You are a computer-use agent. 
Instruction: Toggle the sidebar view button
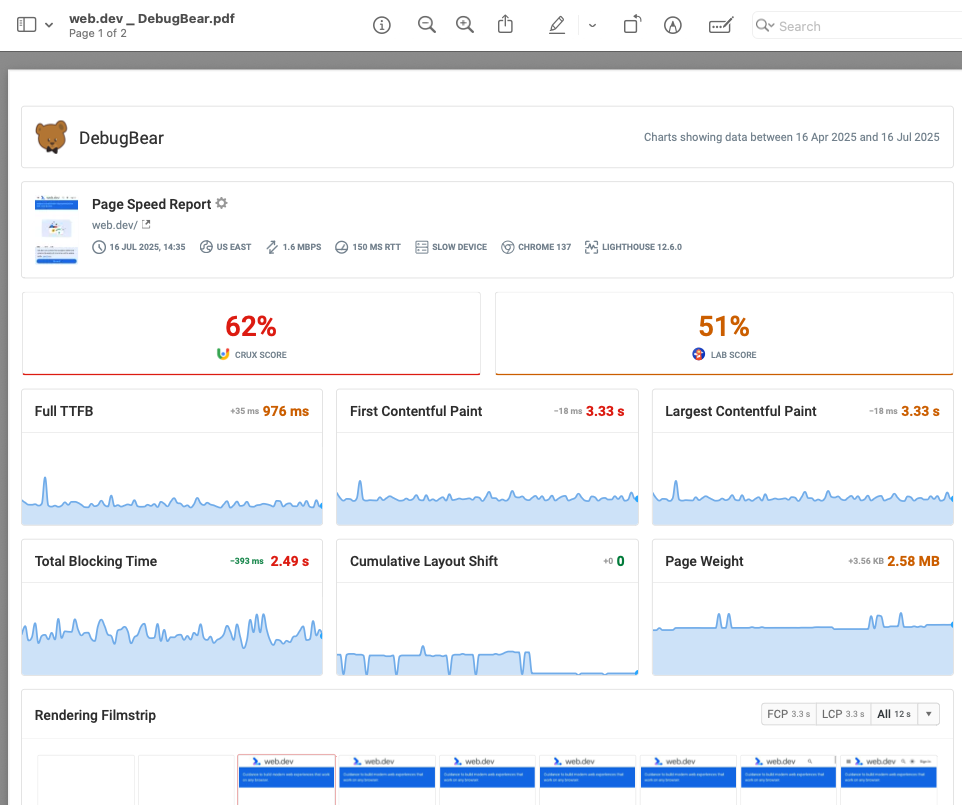(26, 25)
